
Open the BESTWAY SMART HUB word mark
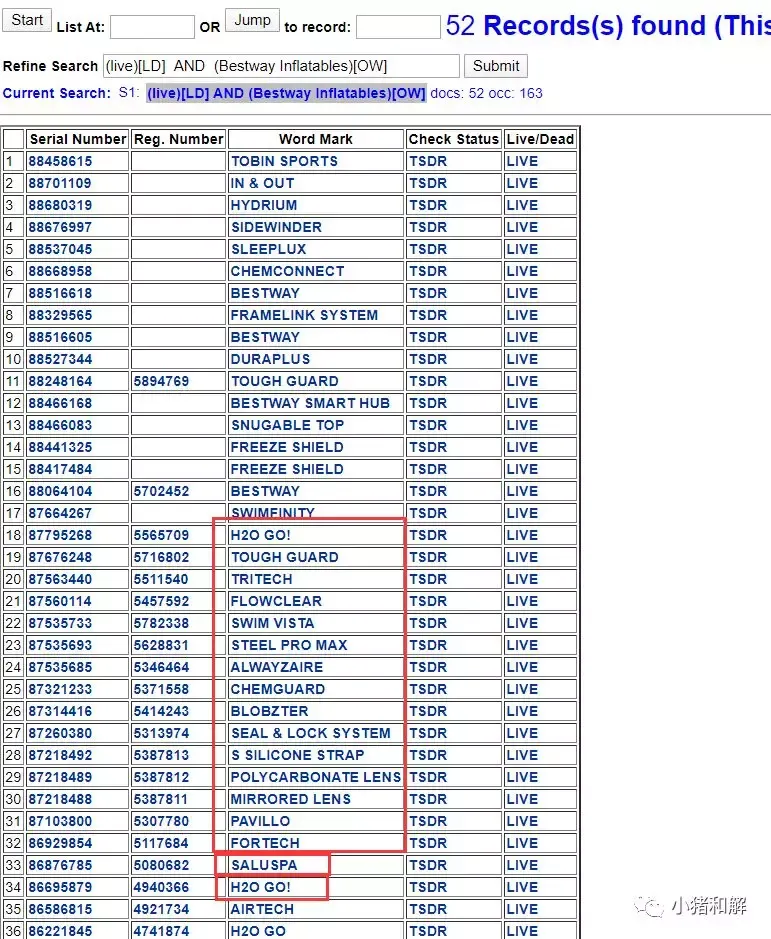tap(310, 404)
